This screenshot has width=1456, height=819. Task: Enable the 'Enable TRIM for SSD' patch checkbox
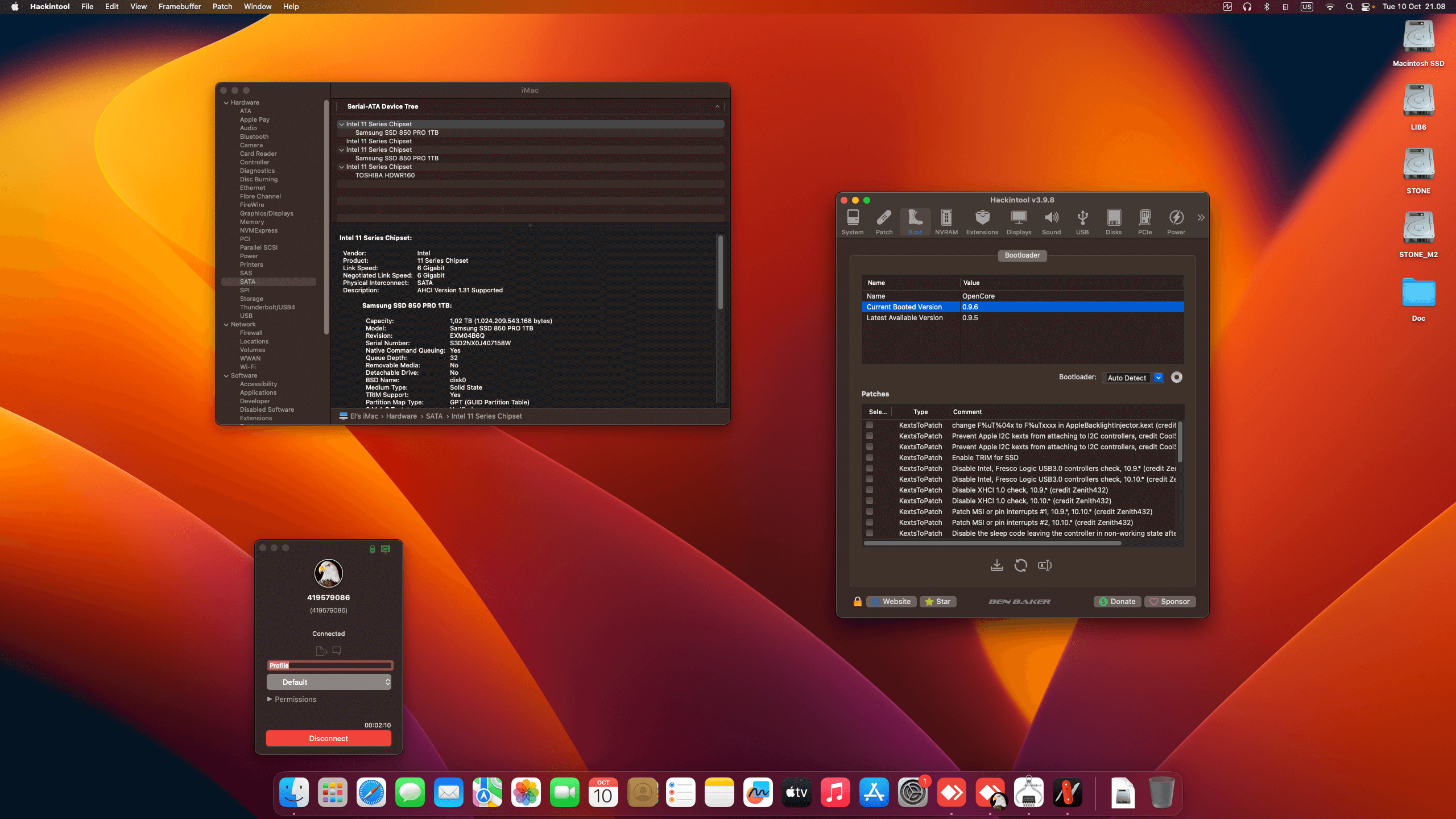pyautogui.click(x=869, y=457)
